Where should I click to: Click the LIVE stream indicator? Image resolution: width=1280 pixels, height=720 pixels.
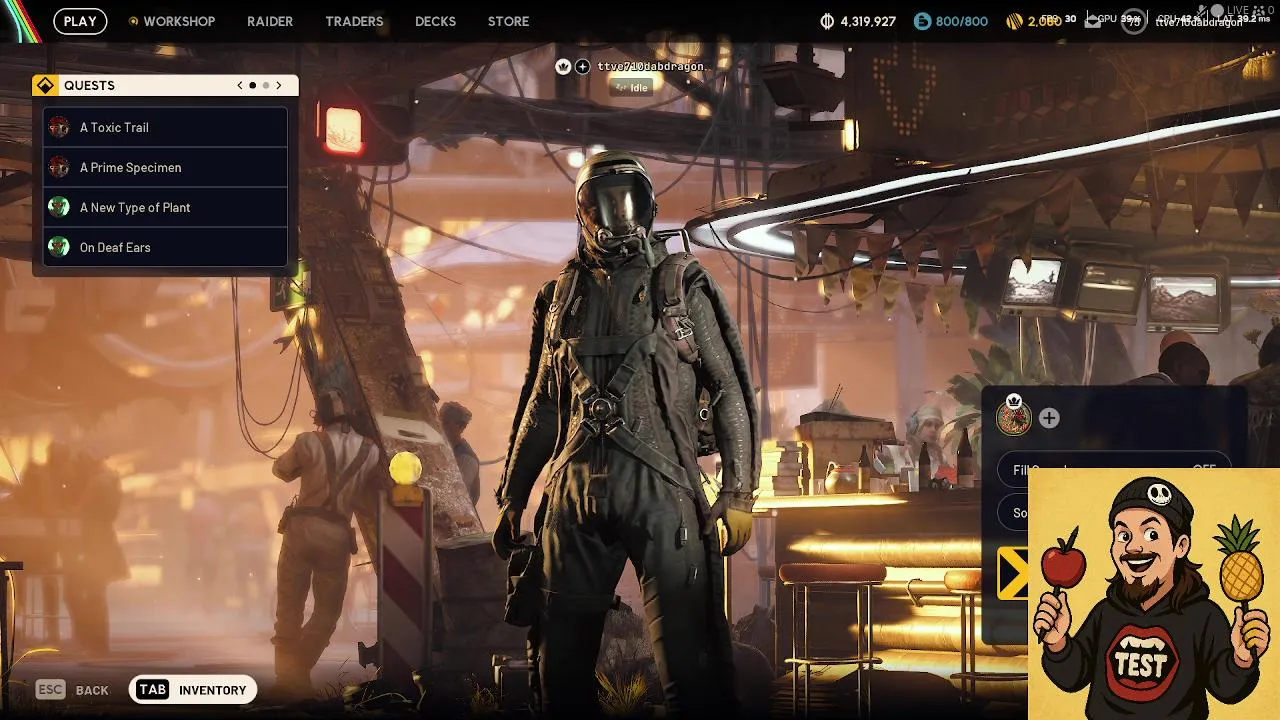pos(1240,9)
